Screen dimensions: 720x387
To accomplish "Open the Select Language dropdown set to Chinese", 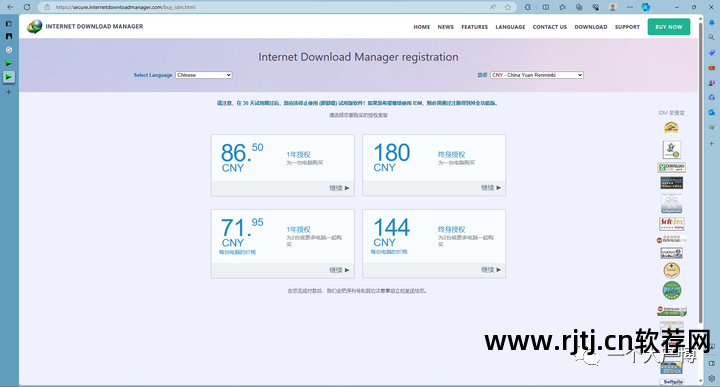I will [203, 75].
